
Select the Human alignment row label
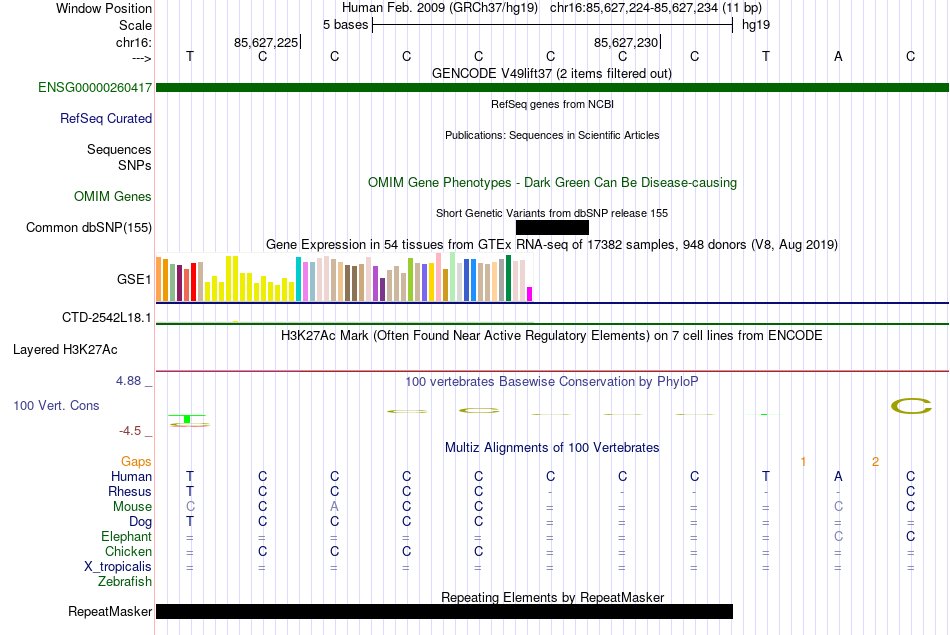point(131,477)
